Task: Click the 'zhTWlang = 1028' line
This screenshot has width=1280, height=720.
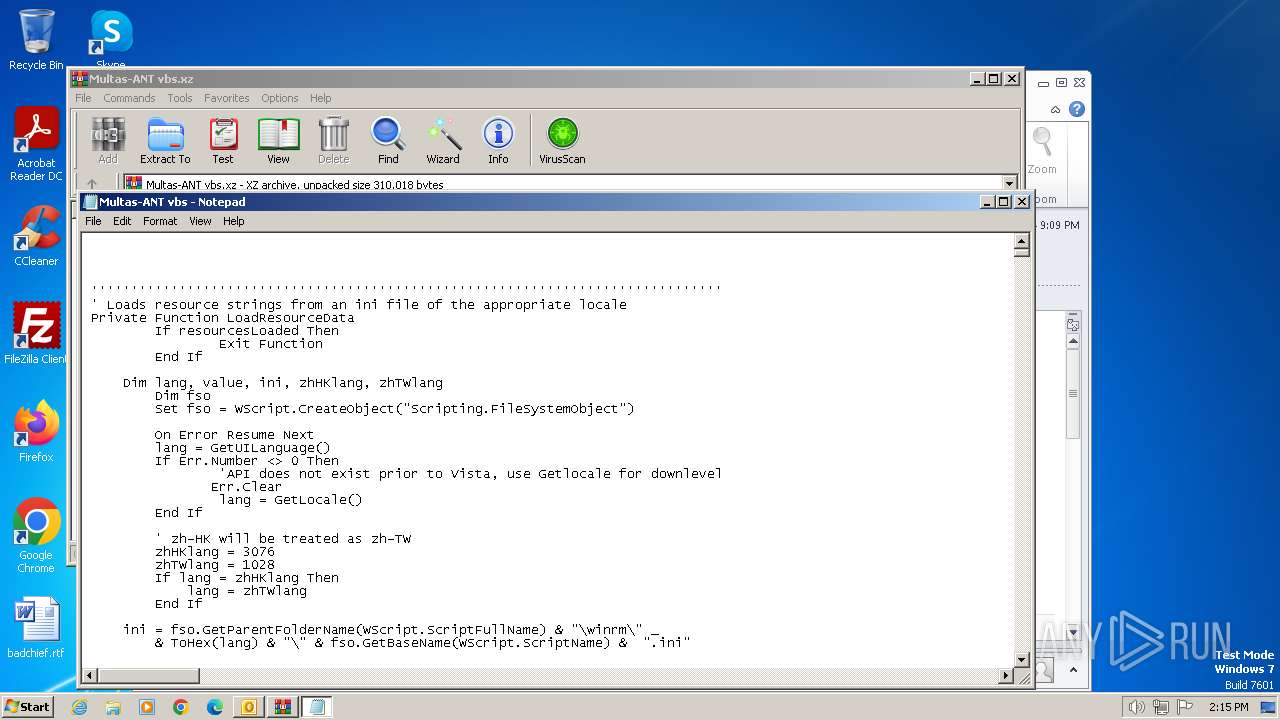Action: pyautogui.click(x=214, y=565)
